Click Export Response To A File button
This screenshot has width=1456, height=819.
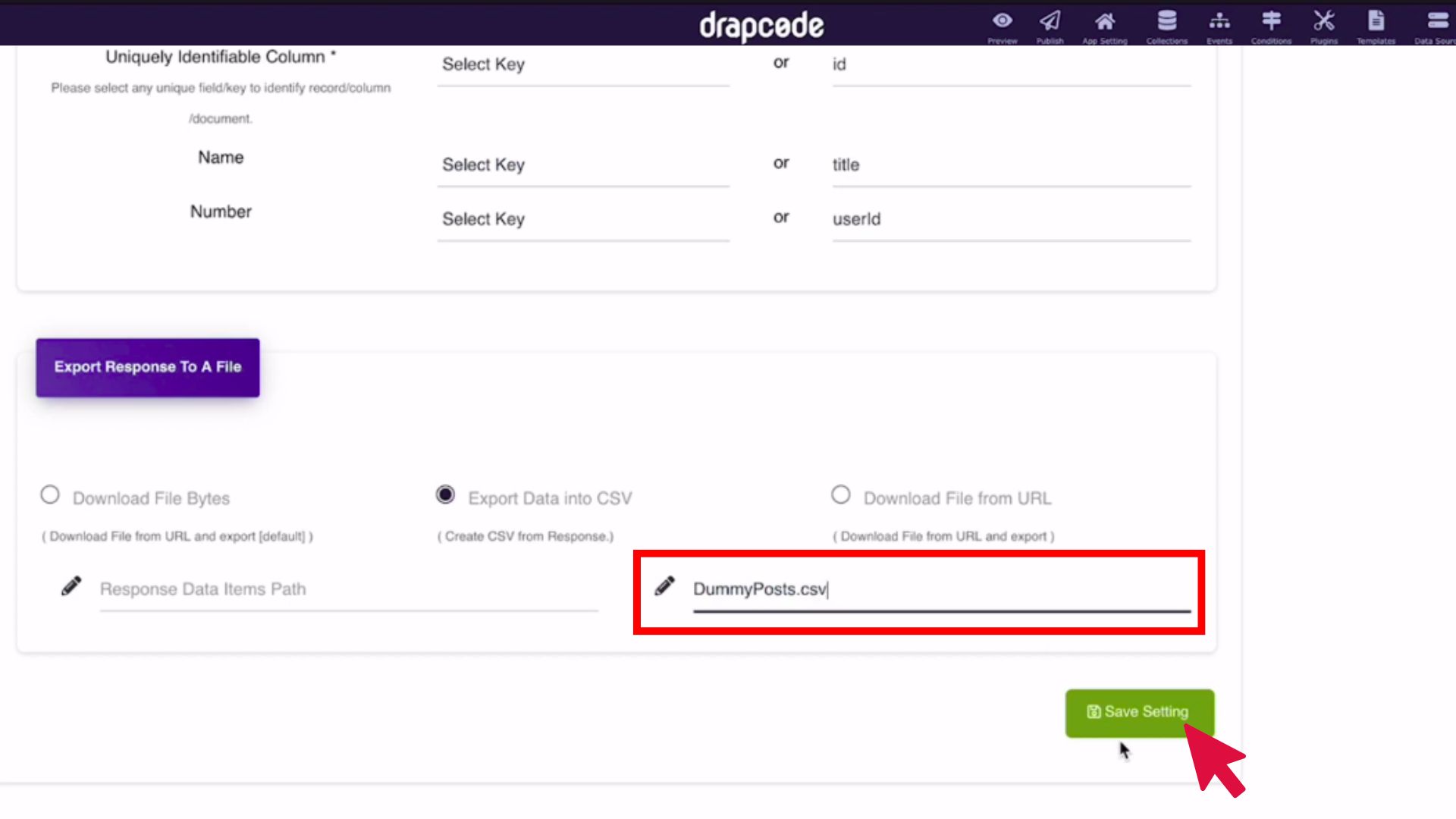[x=147, y=366]
